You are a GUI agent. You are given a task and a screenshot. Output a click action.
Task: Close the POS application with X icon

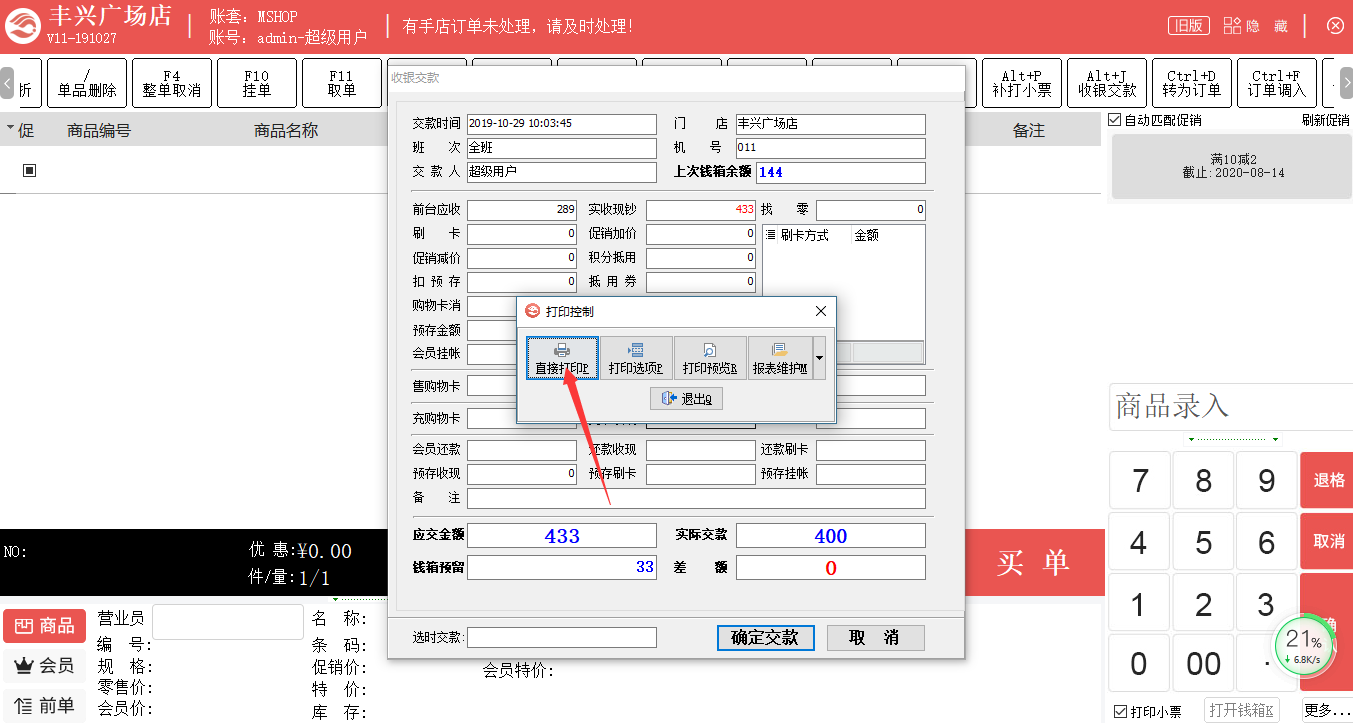pyautogui.click(x=1335, y=26)
